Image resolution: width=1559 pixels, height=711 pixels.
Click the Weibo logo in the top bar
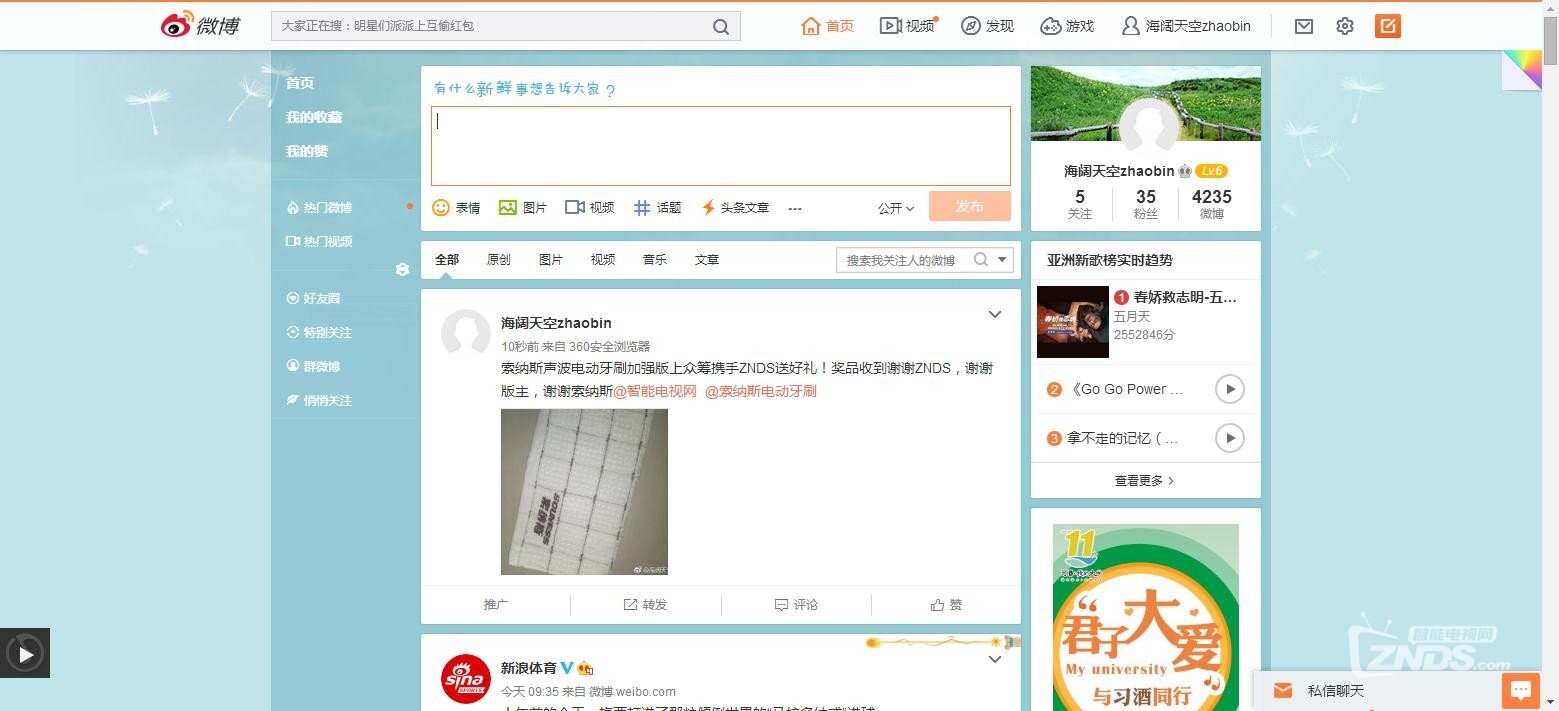(200, 26)
